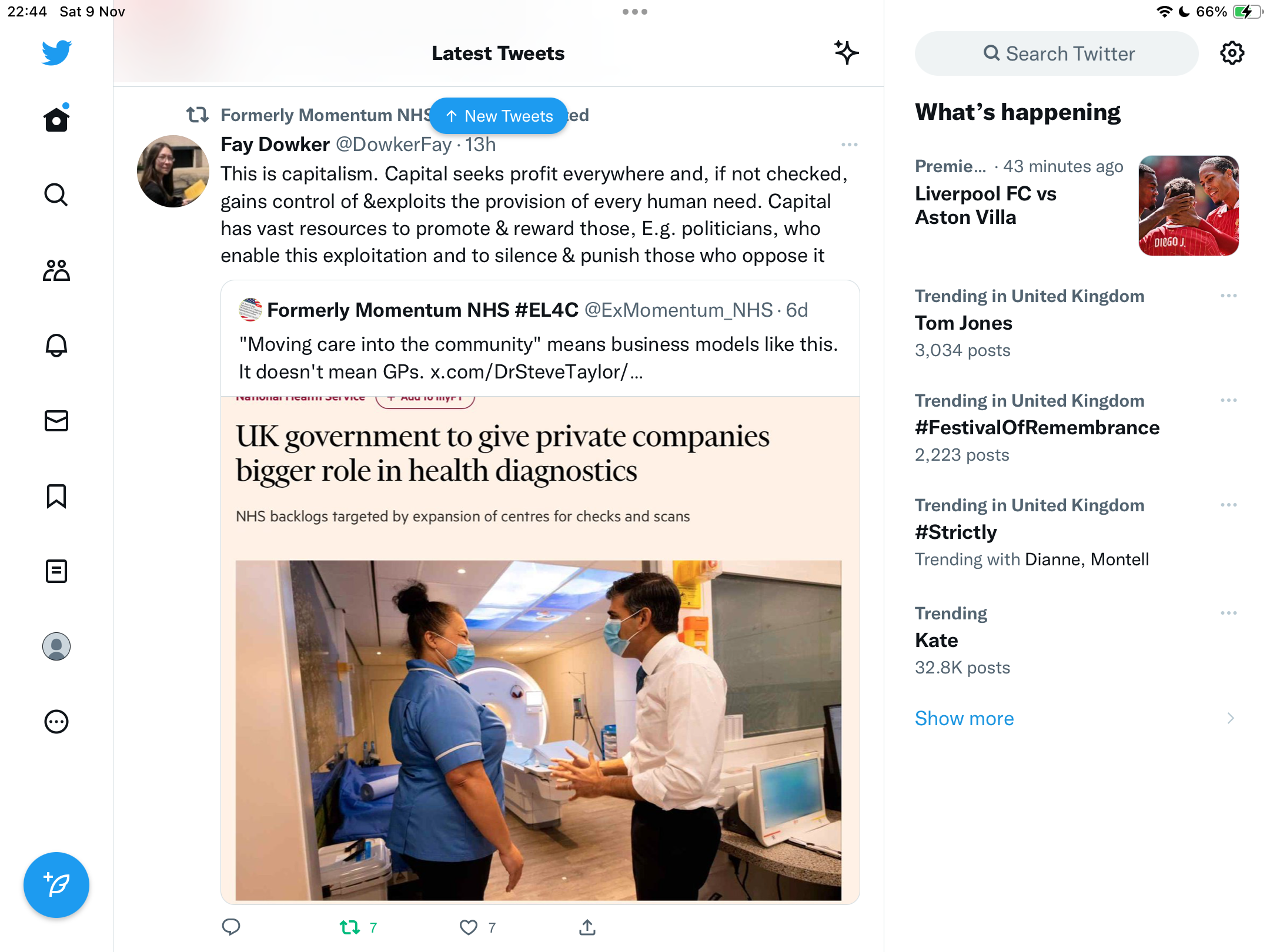This screenshot has height=952, width=1270.
Task: Tap battery indicator in status bar
Action: pyautogui.click(x=1248, y=12)
